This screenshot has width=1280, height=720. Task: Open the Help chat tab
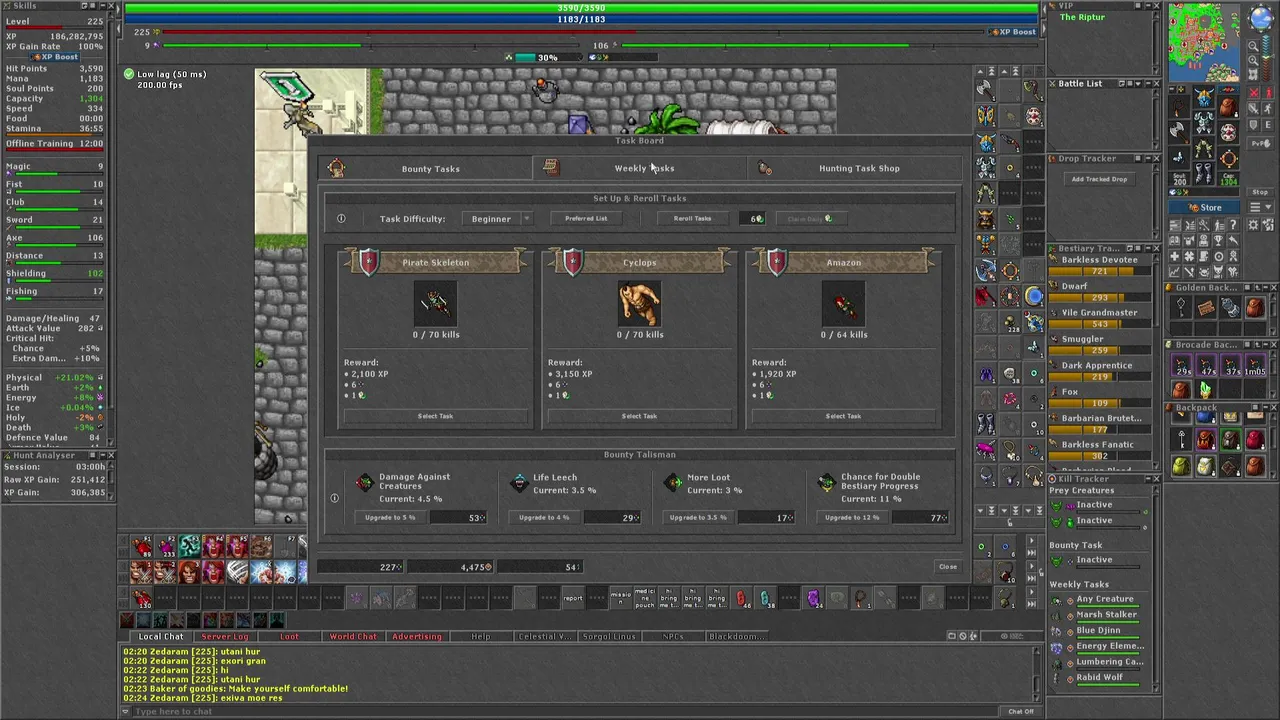pyautogui.click(x=481, y=636)
